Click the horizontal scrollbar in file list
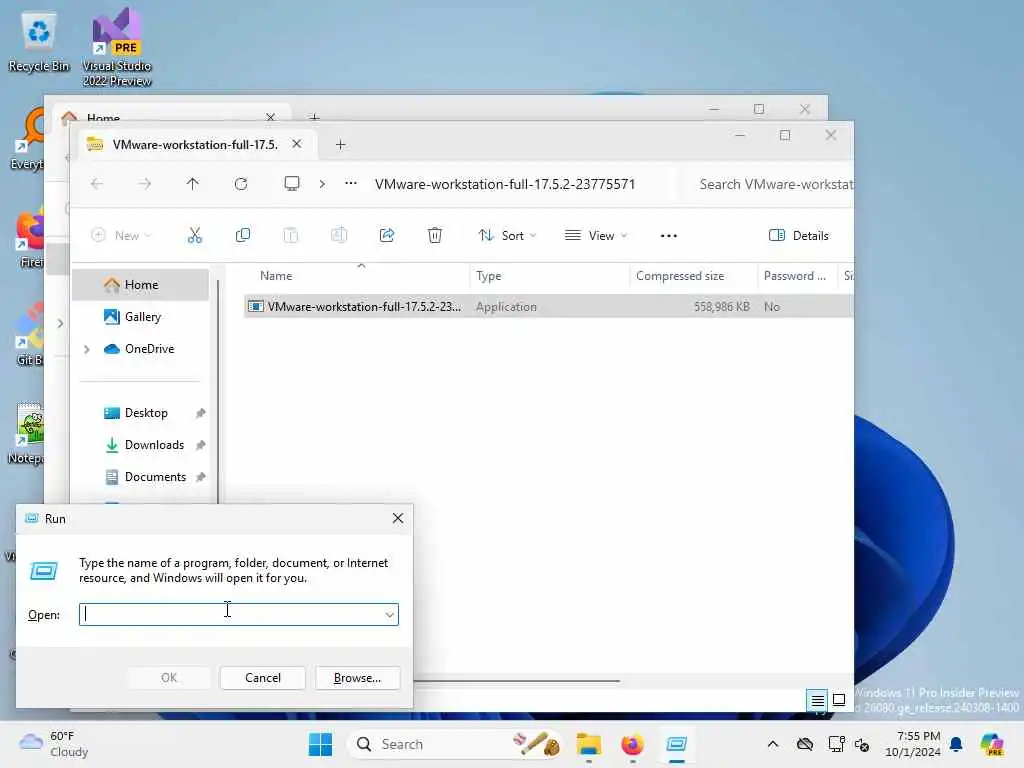 pyautogui.click(x=516, y=680)
